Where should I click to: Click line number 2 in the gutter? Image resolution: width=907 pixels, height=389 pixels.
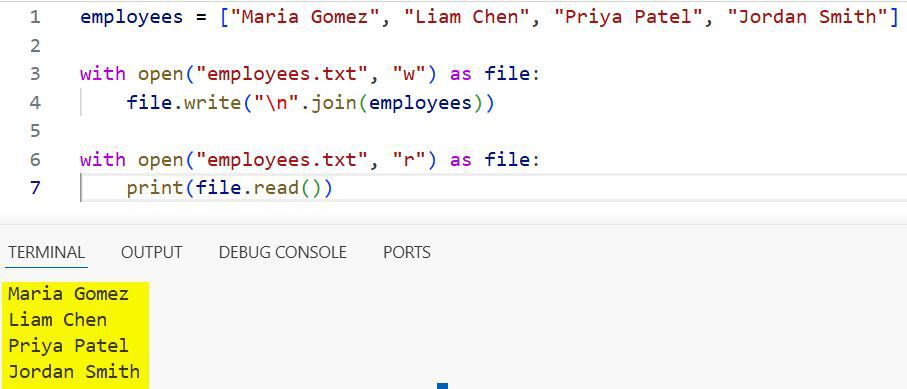click(35, 46)
